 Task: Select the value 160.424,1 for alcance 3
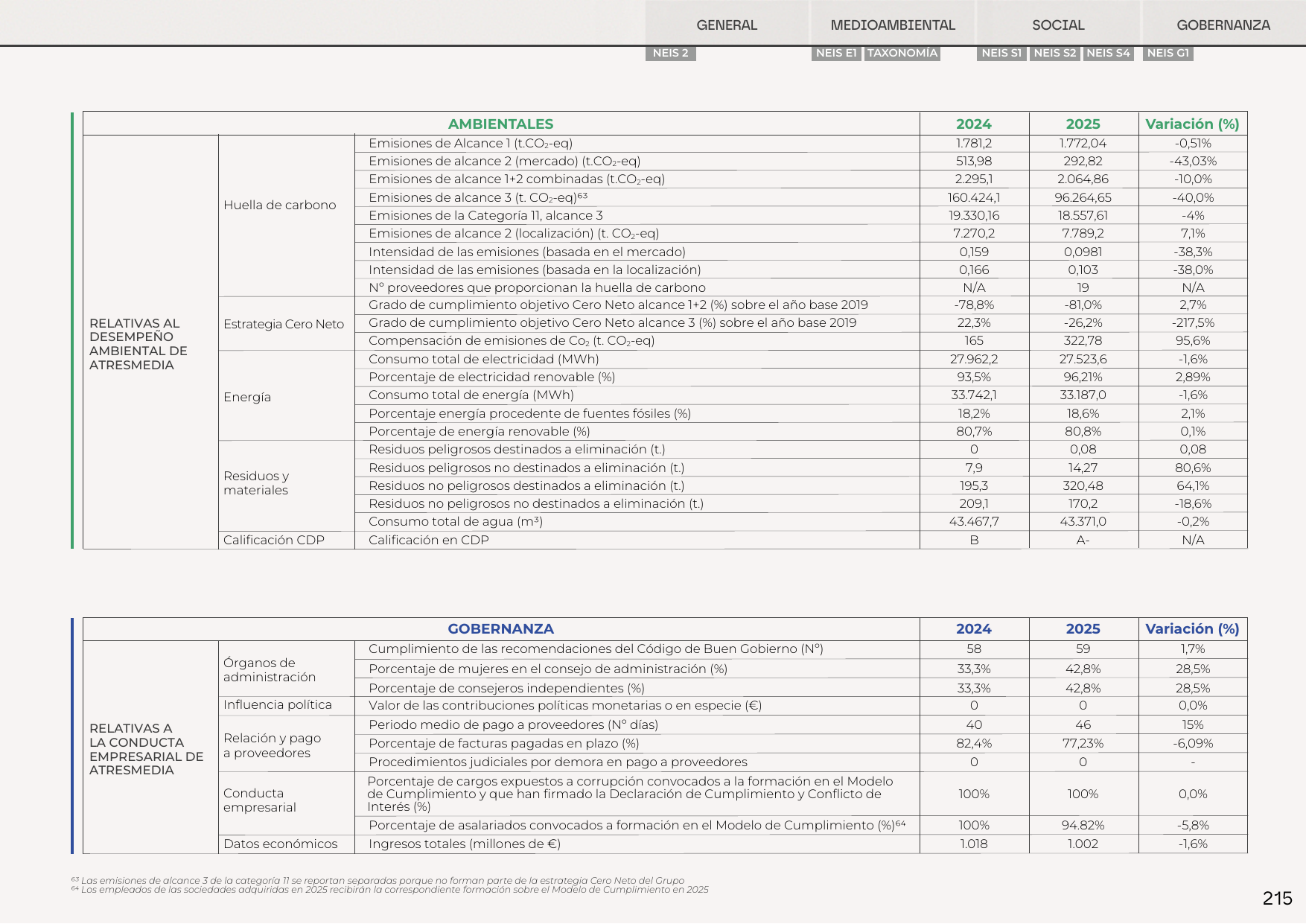pyautogui.click(x=974, y=197)
